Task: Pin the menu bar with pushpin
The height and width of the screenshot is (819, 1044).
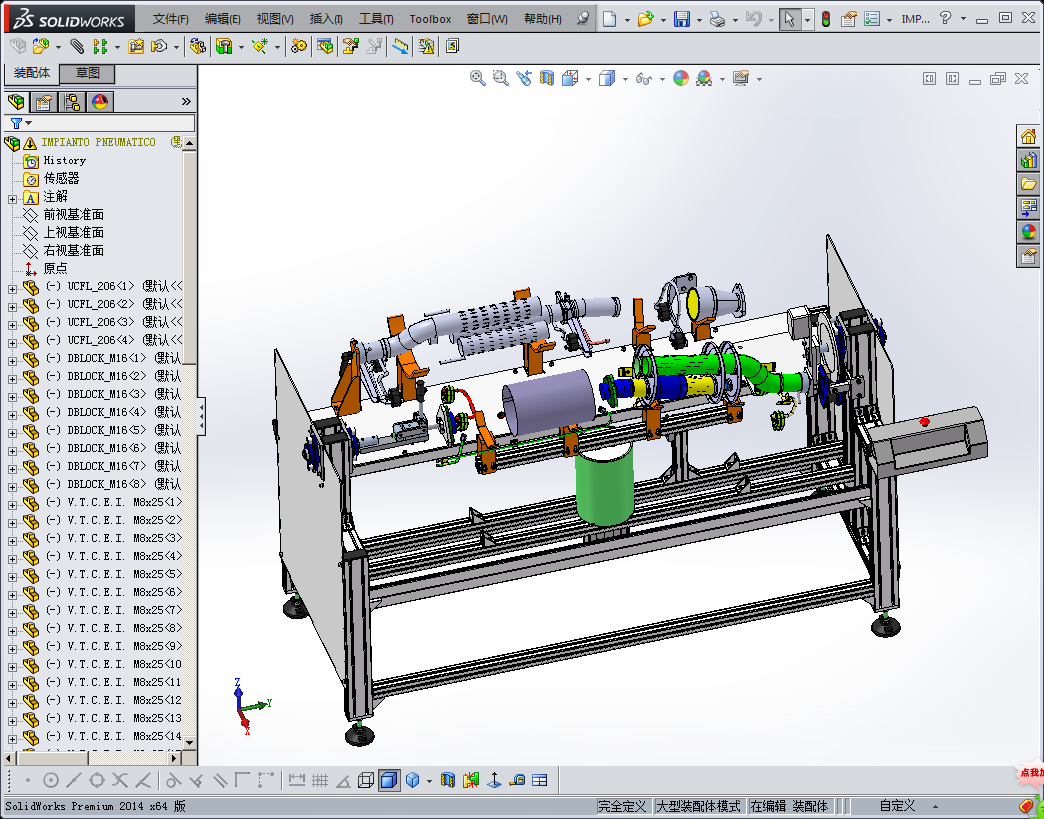Action: tap(583, 19)
